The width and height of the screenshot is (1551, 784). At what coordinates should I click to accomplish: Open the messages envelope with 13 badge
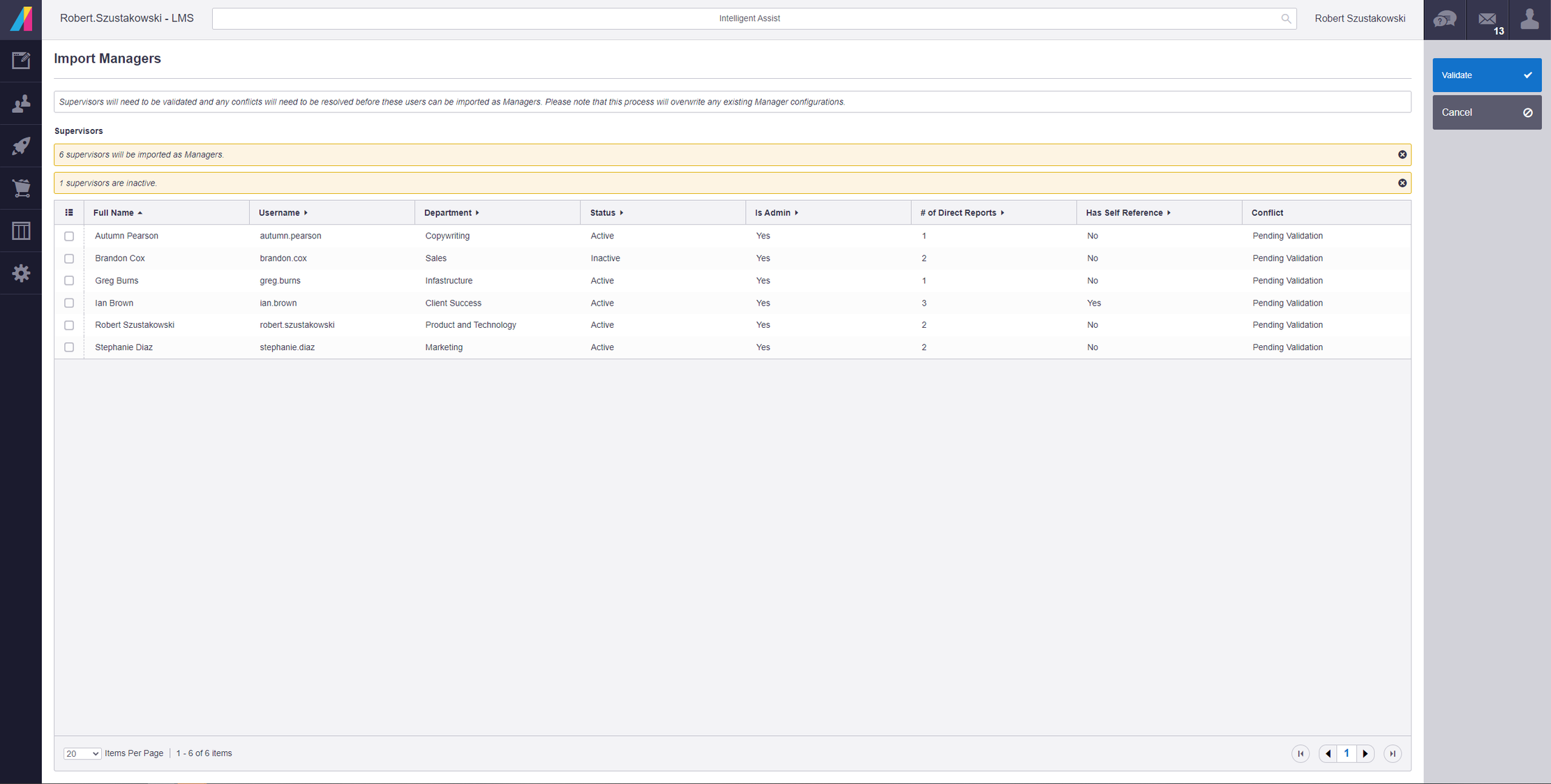(x=1488, y=20)
